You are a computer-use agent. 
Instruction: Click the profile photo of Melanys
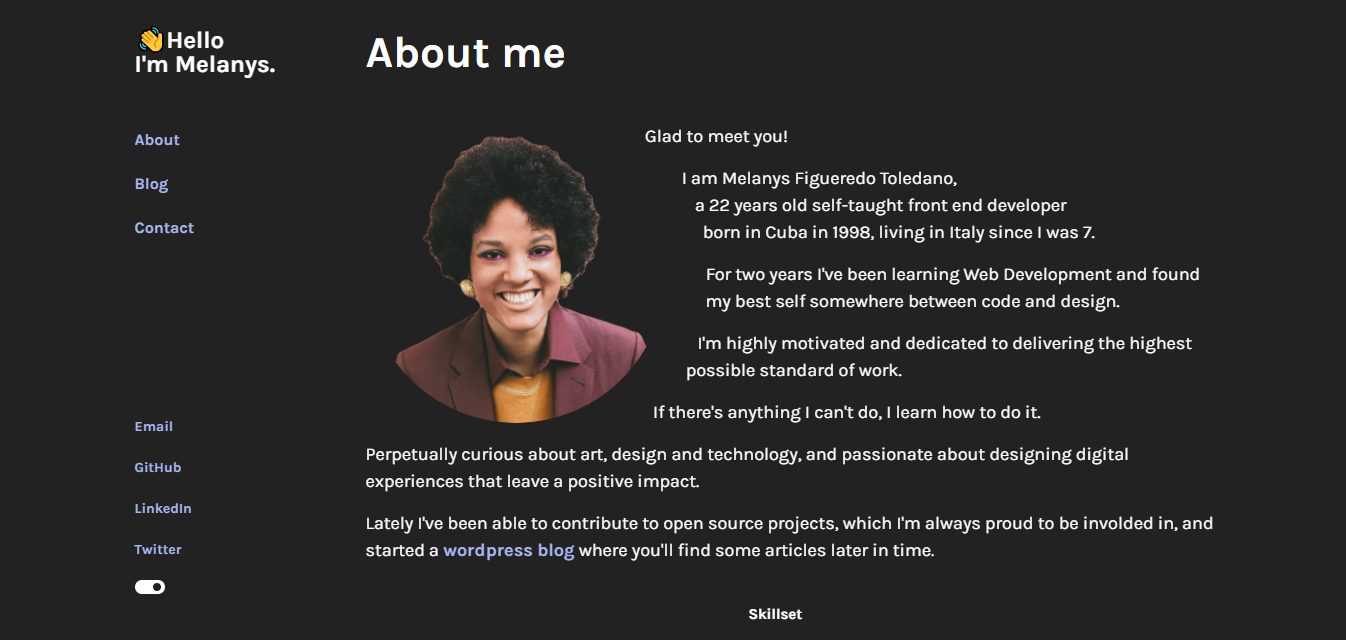[x=519, y=275]
